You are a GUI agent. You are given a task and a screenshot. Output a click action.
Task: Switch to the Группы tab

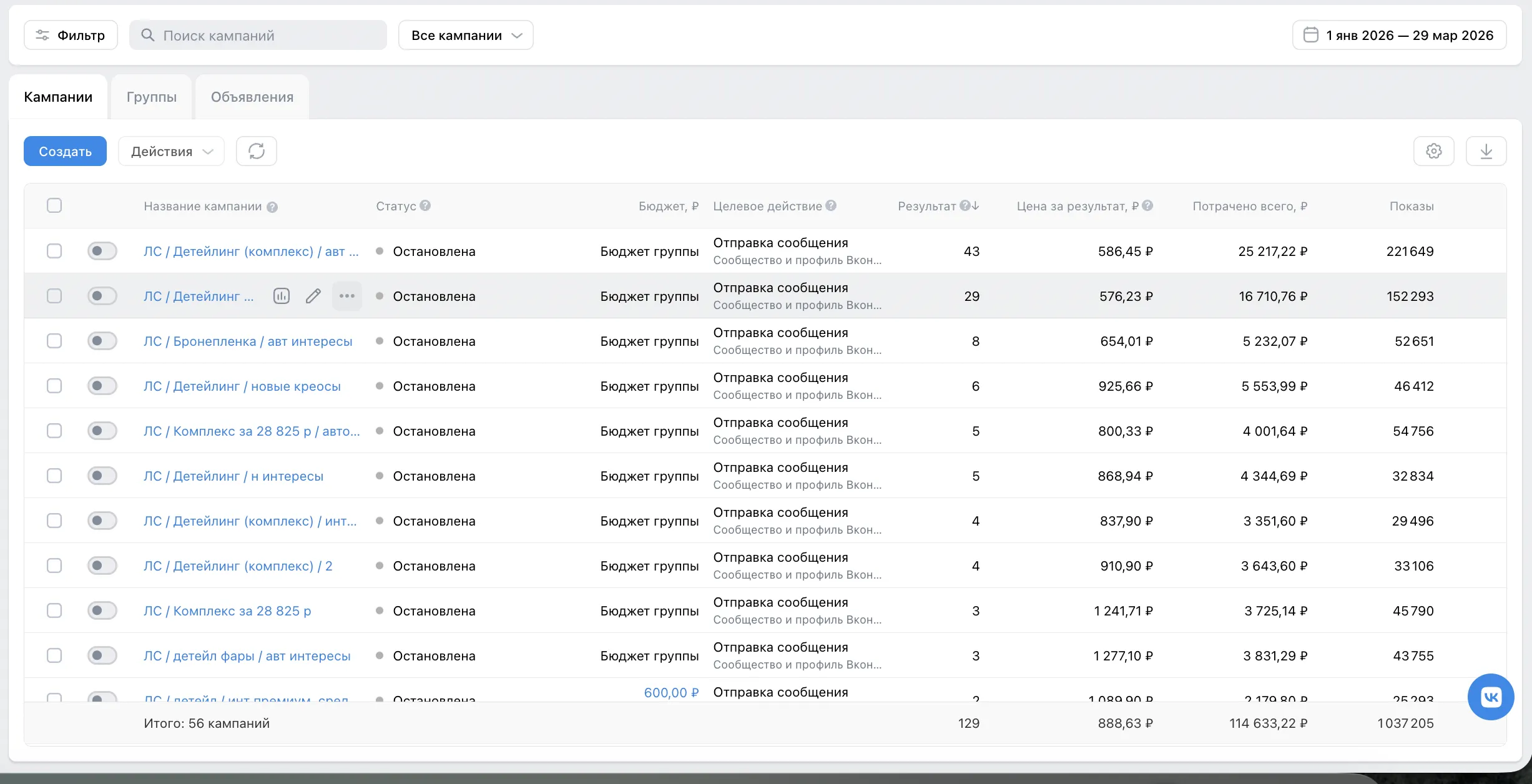[x=152, y=97]
